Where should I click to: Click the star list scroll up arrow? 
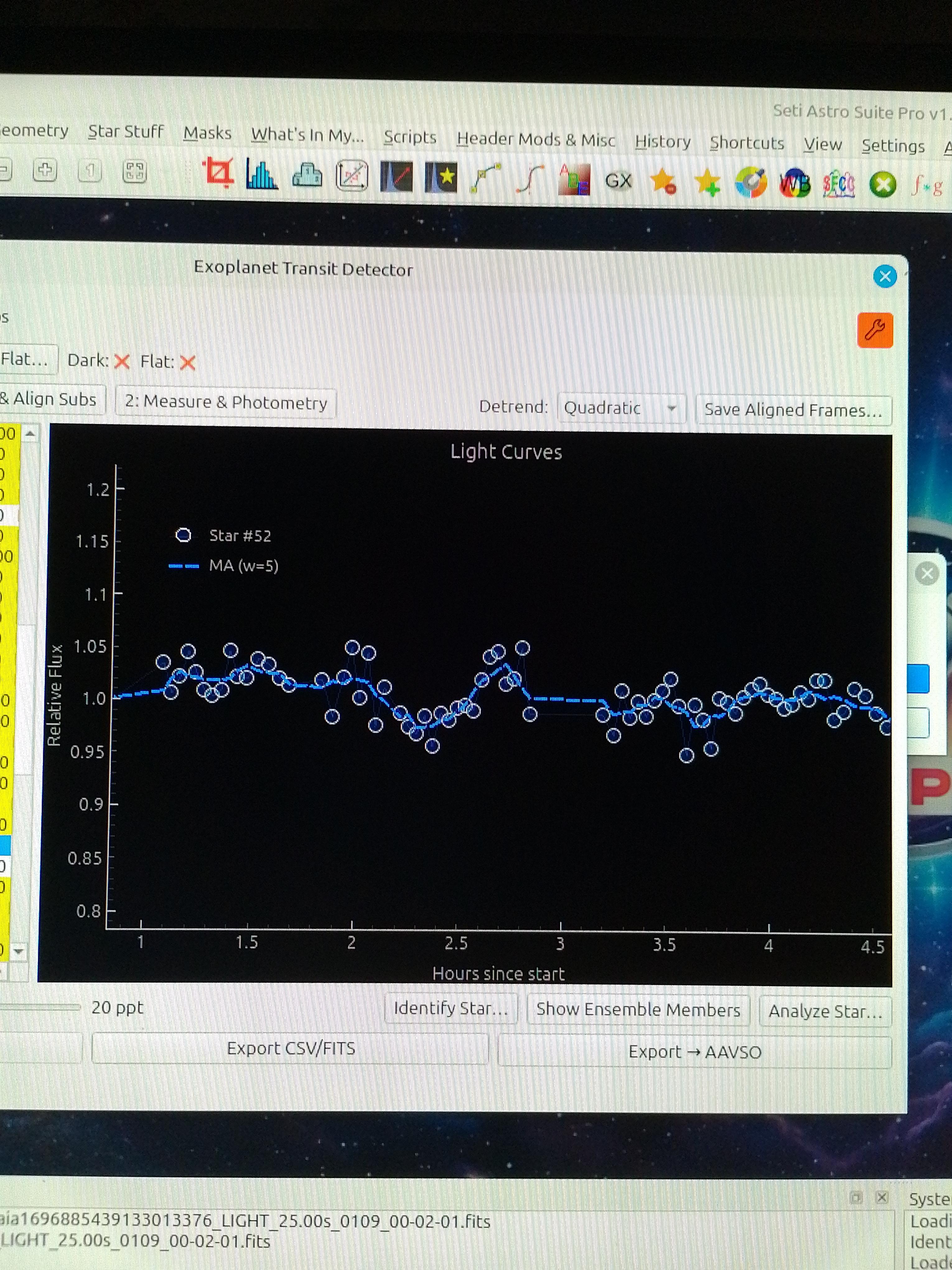[30, 434]
